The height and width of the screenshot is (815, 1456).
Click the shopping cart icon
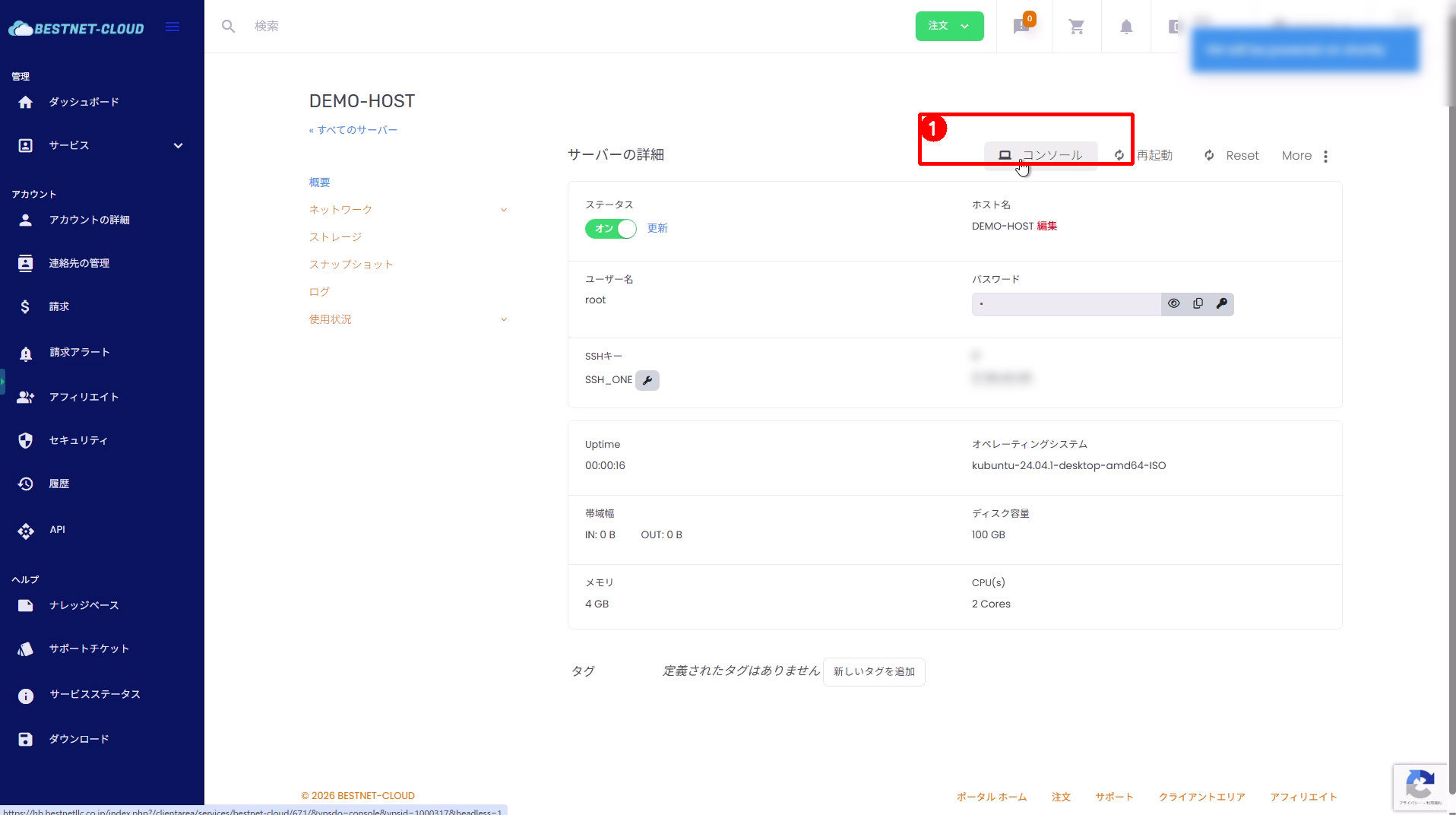point(1076,27)
